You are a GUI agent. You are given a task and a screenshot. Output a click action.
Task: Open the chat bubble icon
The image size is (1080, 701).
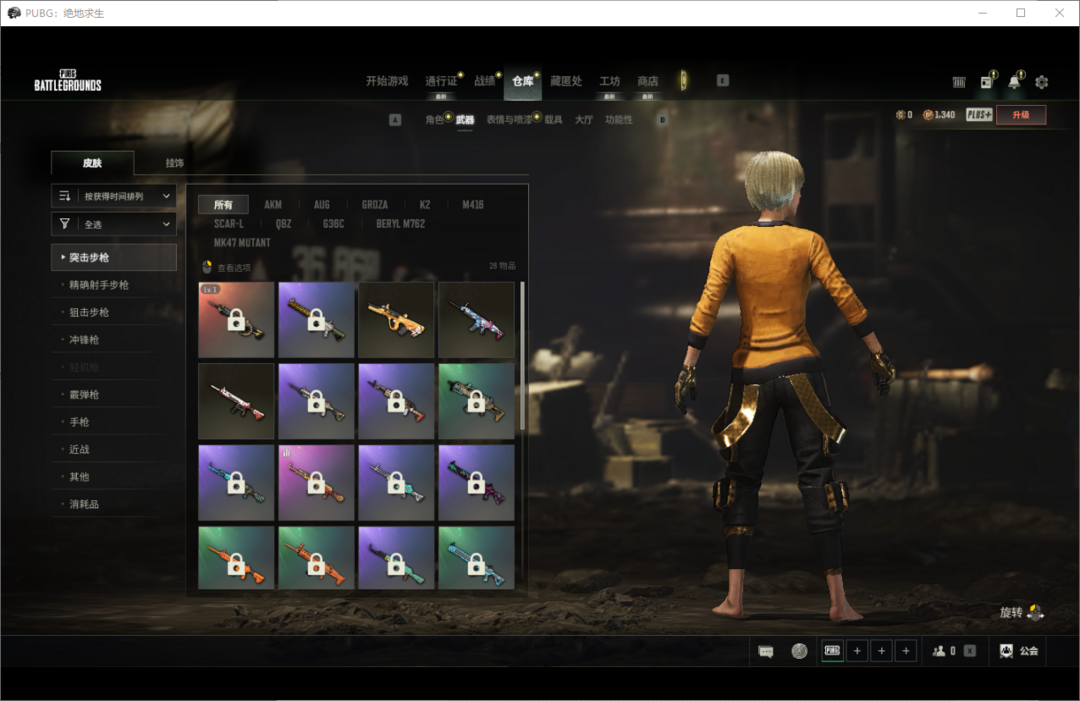(766, 651)
